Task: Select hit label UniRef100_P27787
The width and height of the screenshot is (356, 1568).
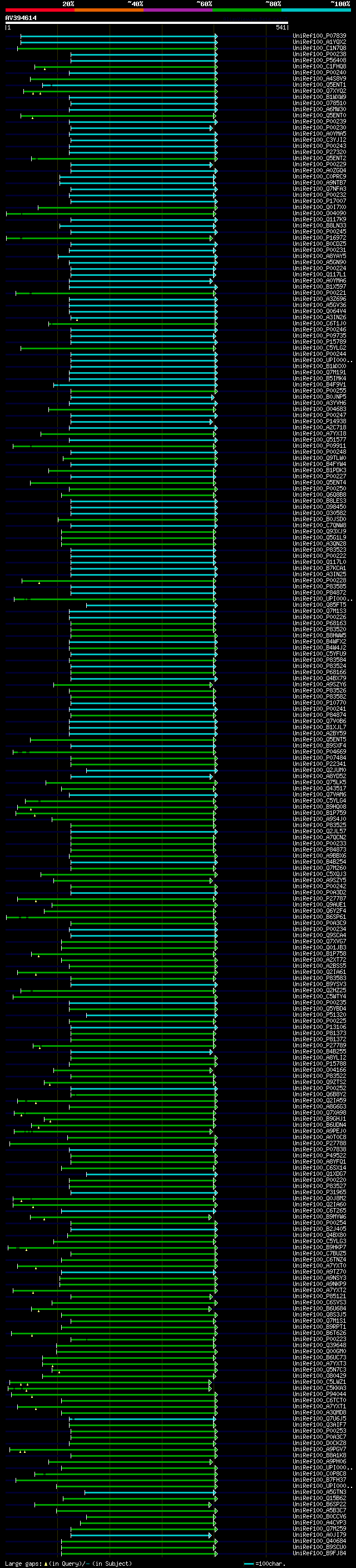Action: (319, 898)
